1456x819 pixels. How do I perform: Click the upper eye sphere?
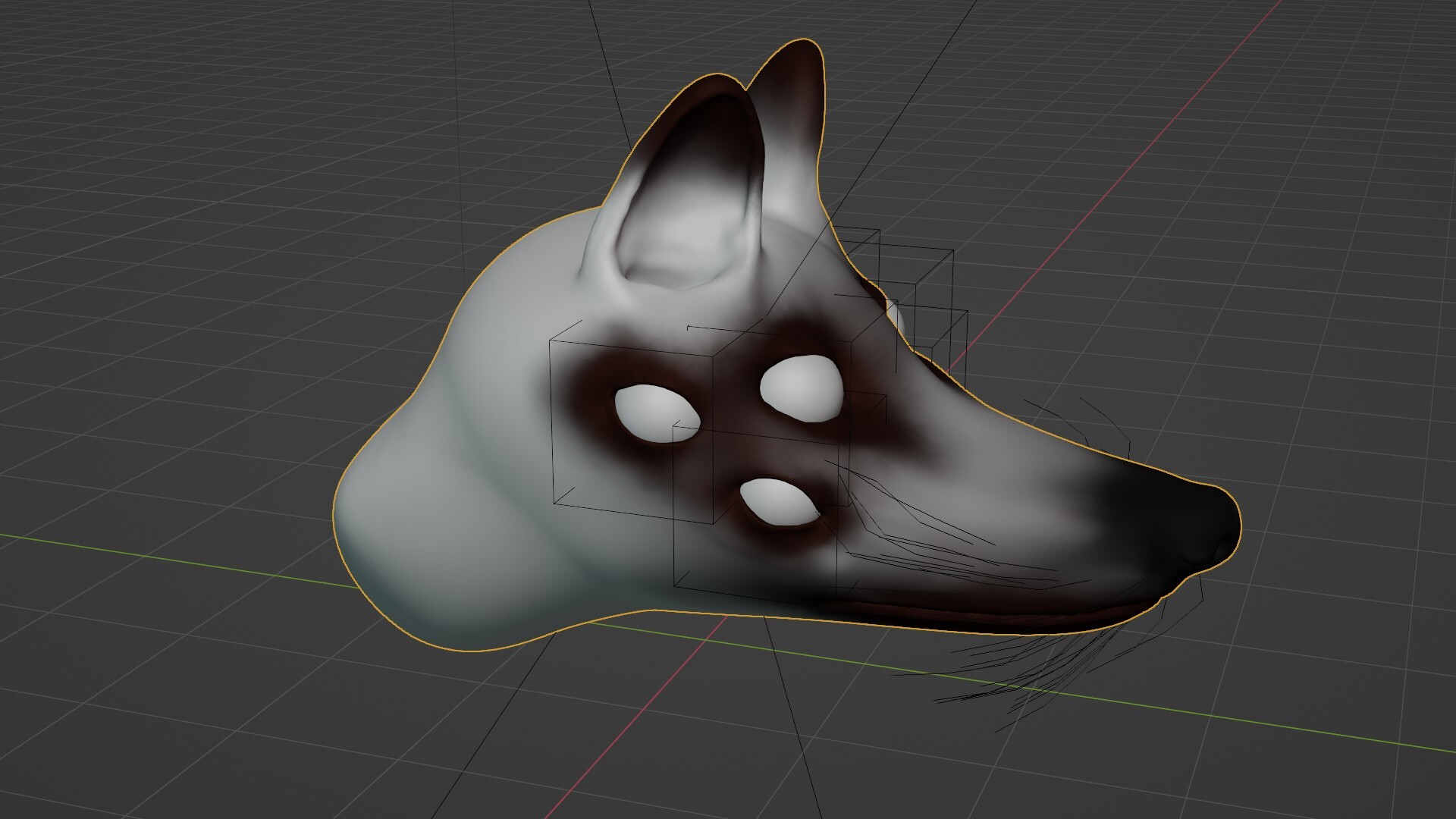pos(800,387)
